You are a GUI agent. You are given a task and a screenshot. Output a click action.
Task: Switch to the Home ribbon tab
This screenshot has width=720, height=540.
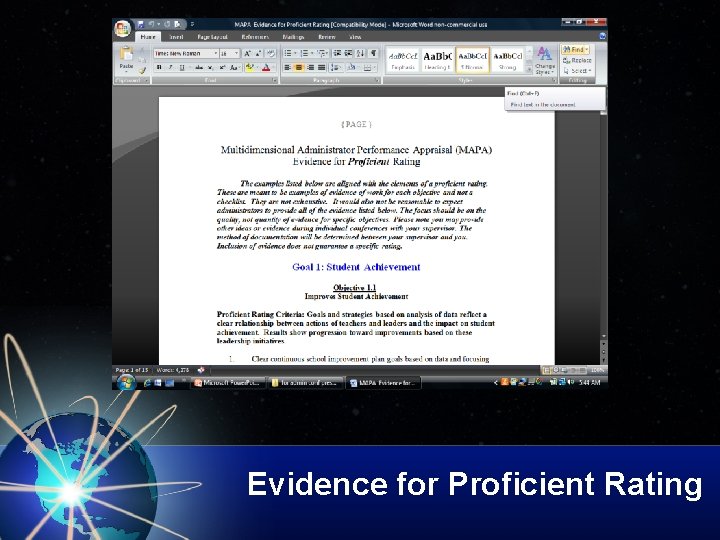[148, 37]
